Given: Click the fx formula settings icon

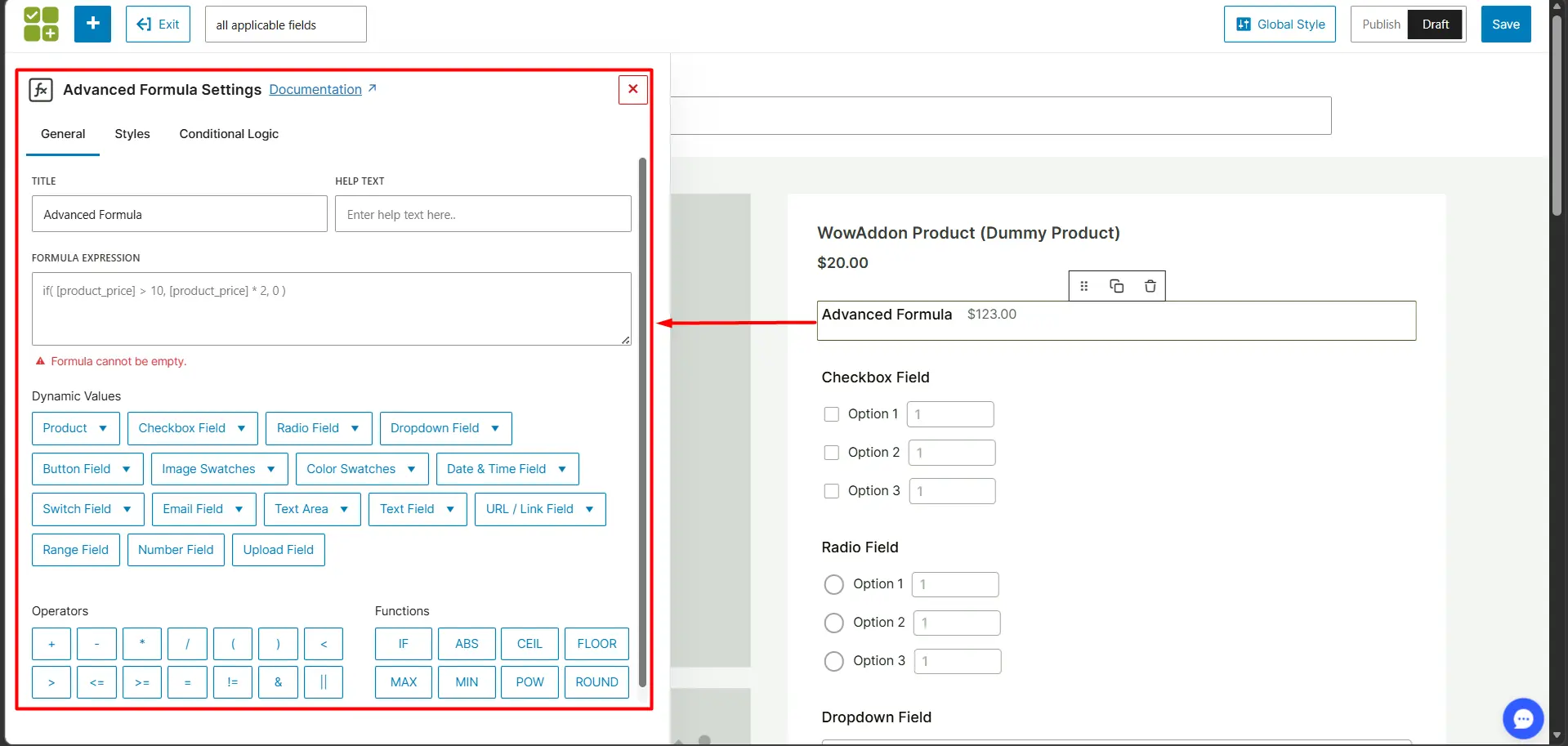Looking at the screenshot, I should (x=41, y=90).
